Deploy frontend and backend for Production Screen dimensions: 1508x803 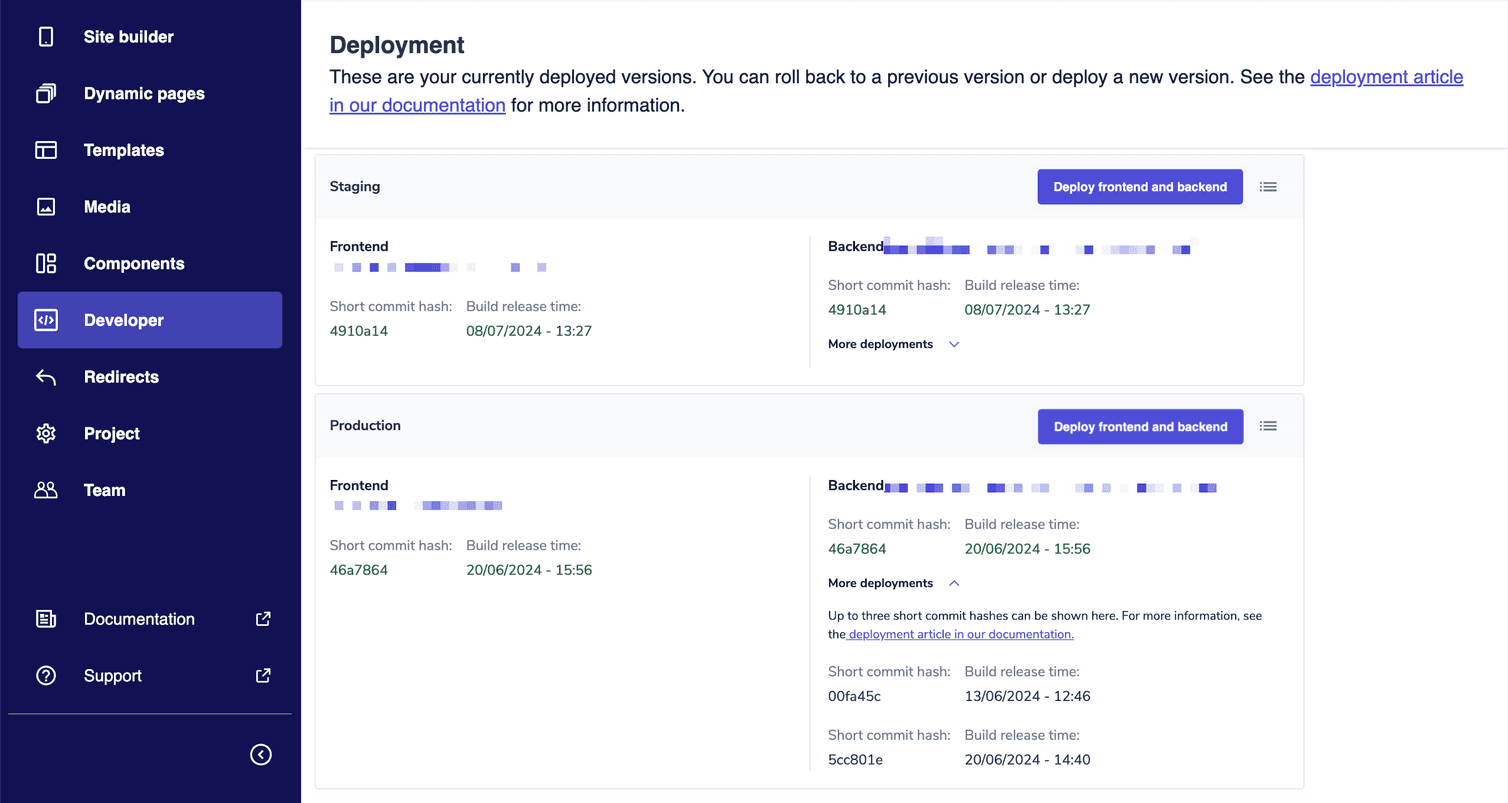1140,426
